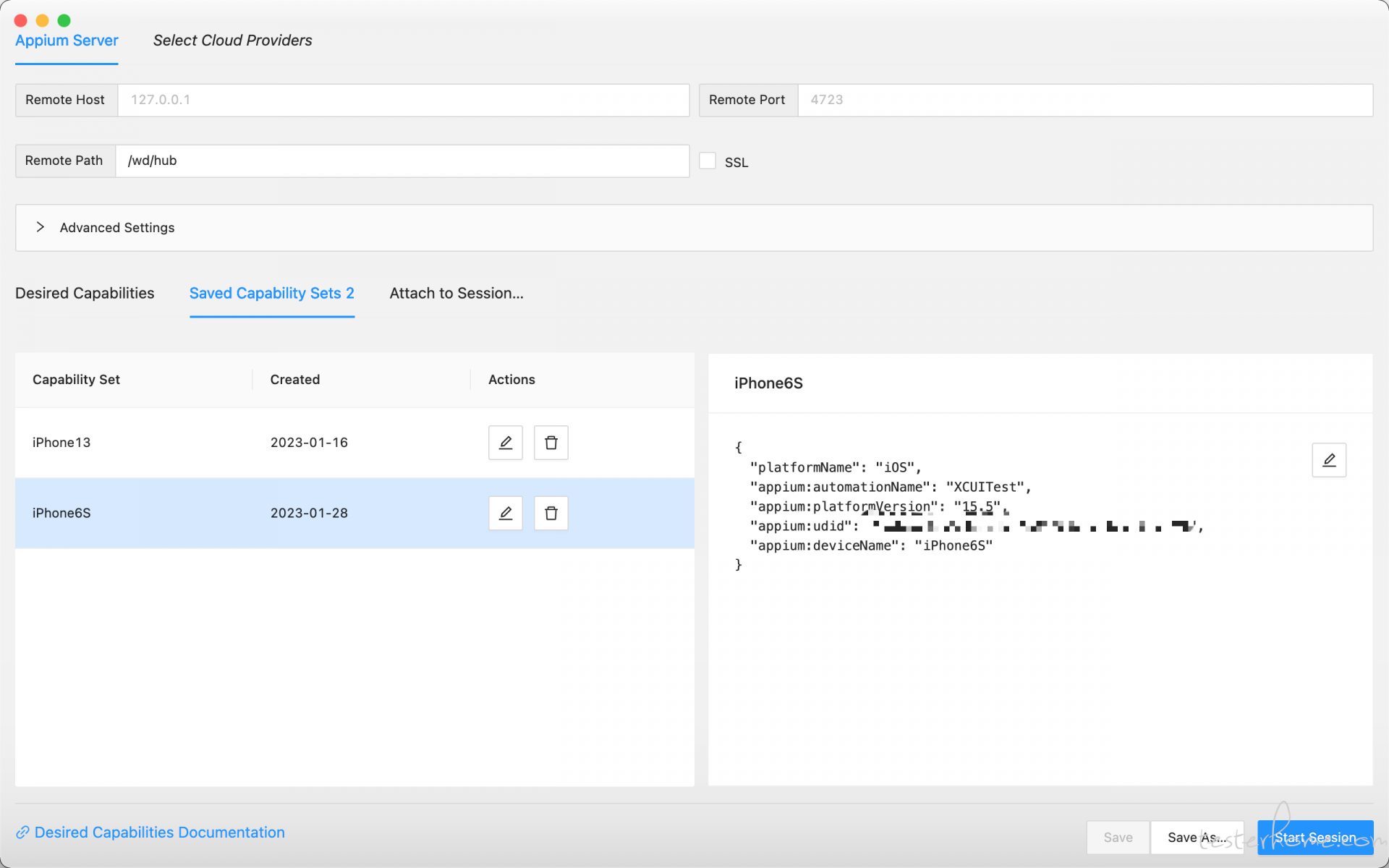Open Desired Capabilities Documentation link
Viewport: 1389px width, 868px height.
(159, 833)
